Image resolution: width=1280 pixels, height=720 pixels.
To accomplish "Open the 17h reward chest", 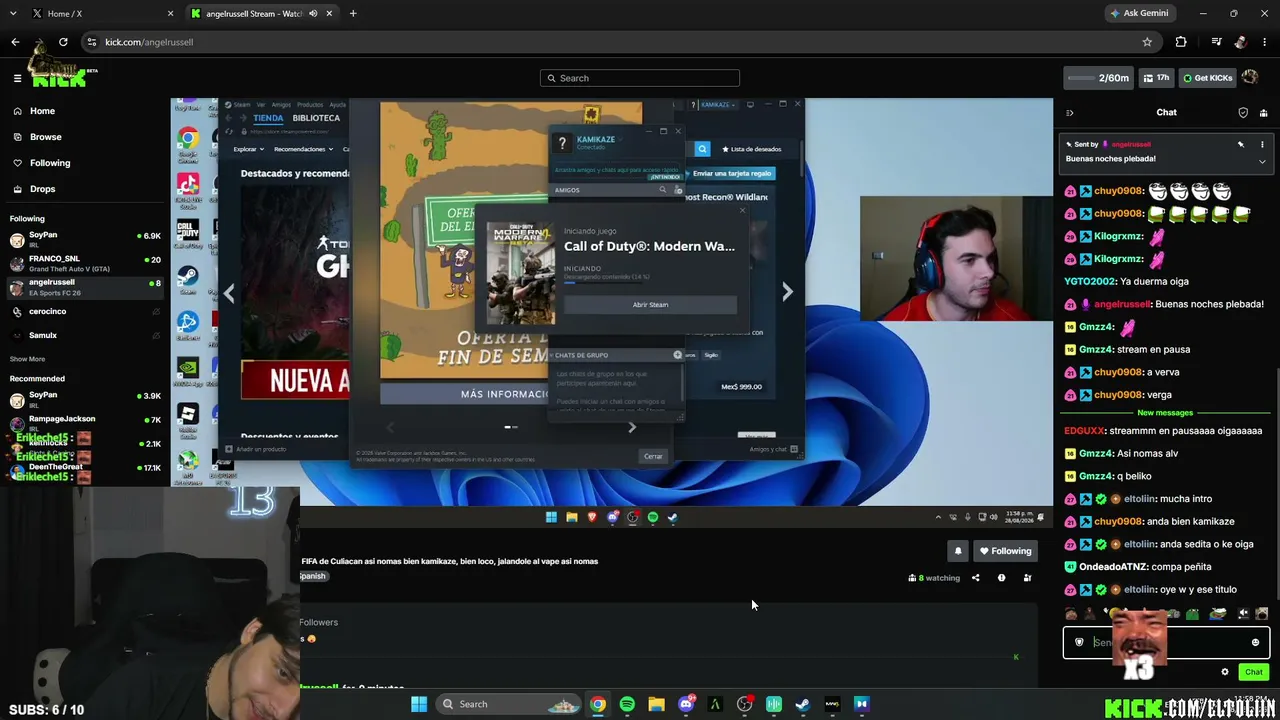I will tap(1157, 78).
